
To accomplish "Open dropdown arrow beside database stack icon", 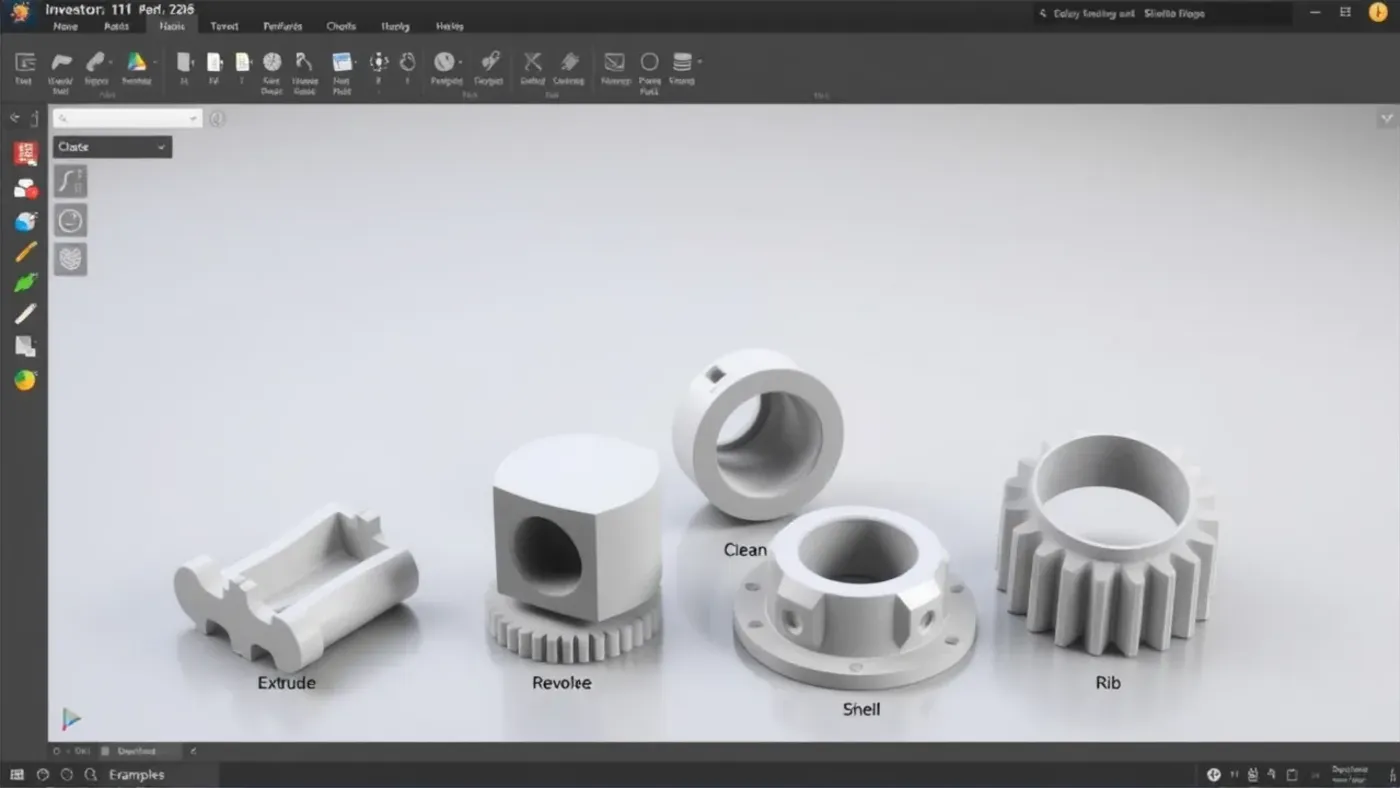I will (x=699, y=62).
